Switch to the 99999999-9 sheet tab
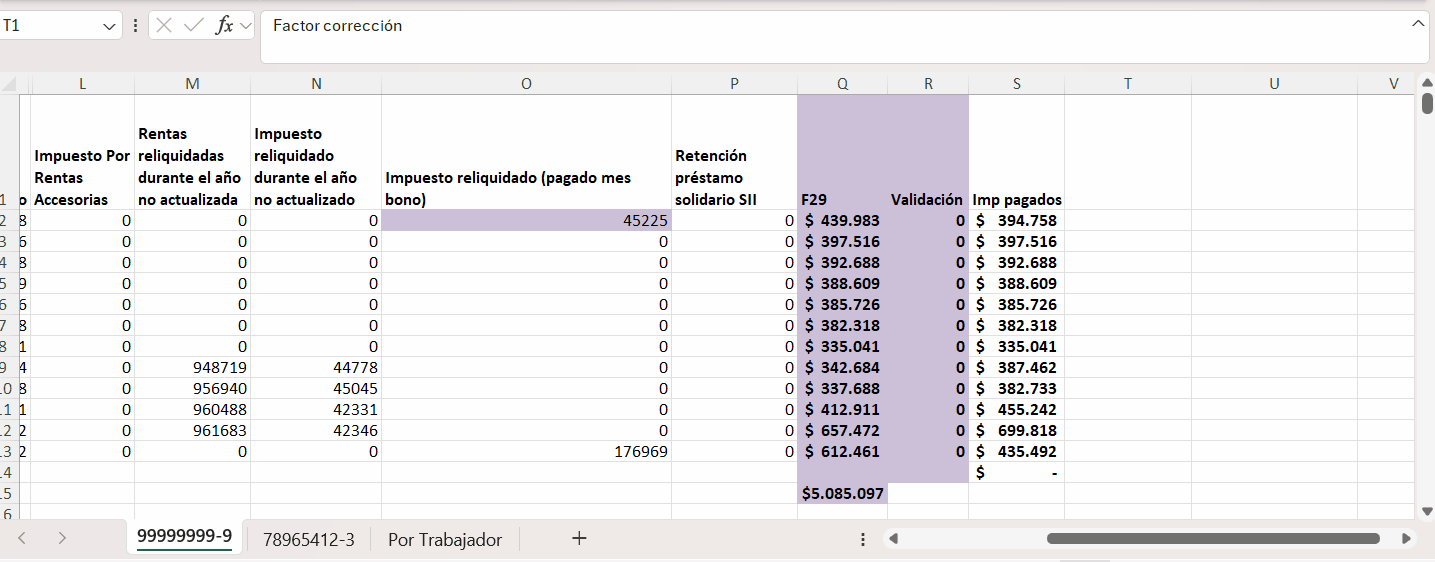 (x=185, y=537)
